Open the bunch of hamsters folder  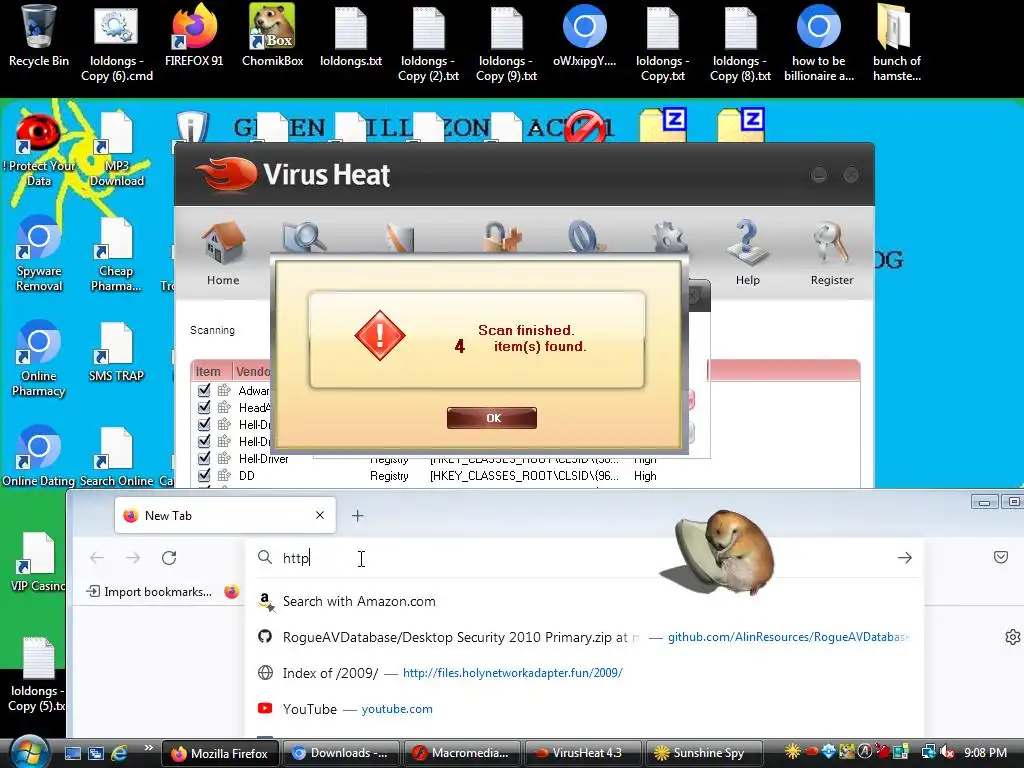[x=897, y=42]
